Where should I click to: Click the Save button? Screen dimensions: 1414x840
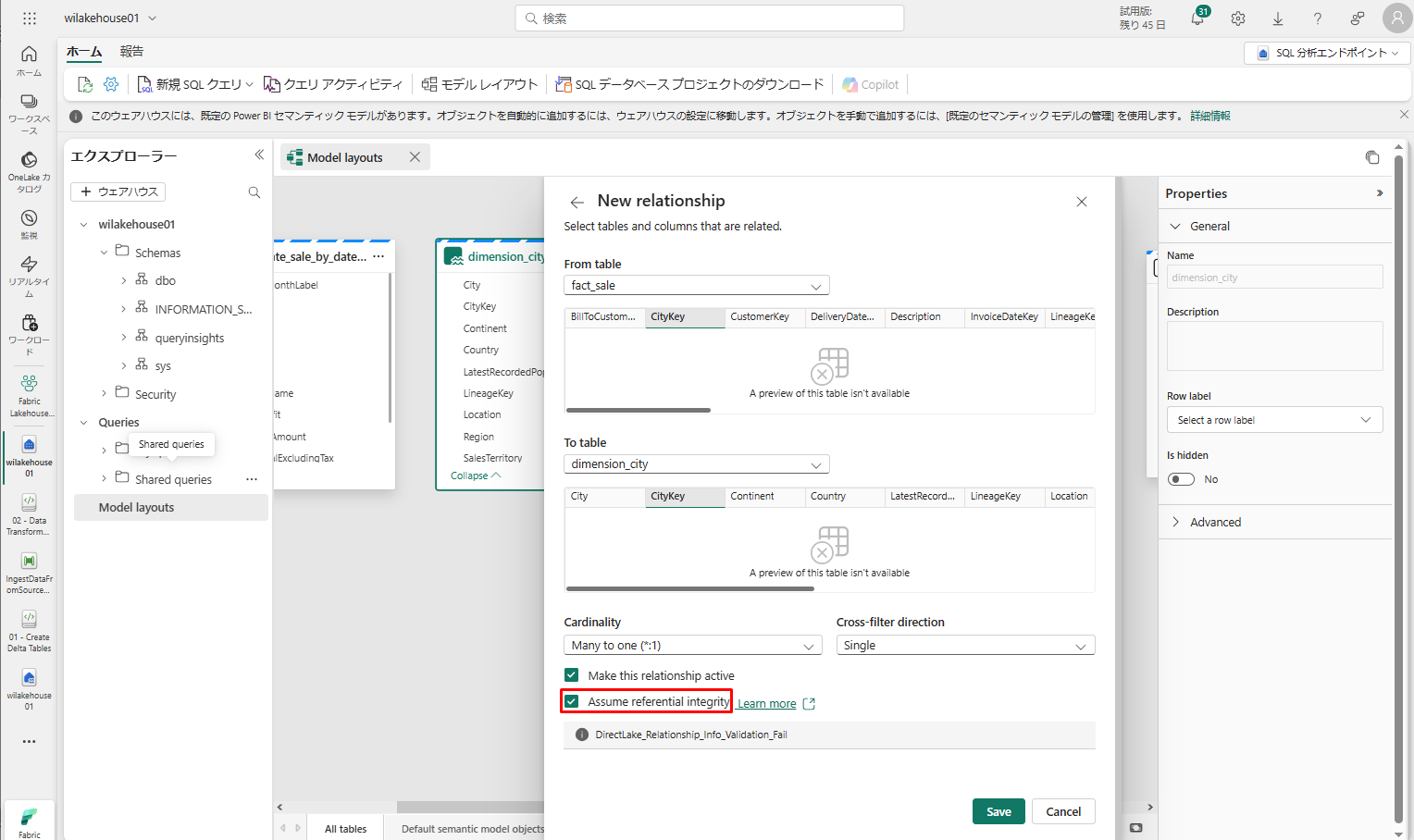pyautogui.click(x=998, y=811)
